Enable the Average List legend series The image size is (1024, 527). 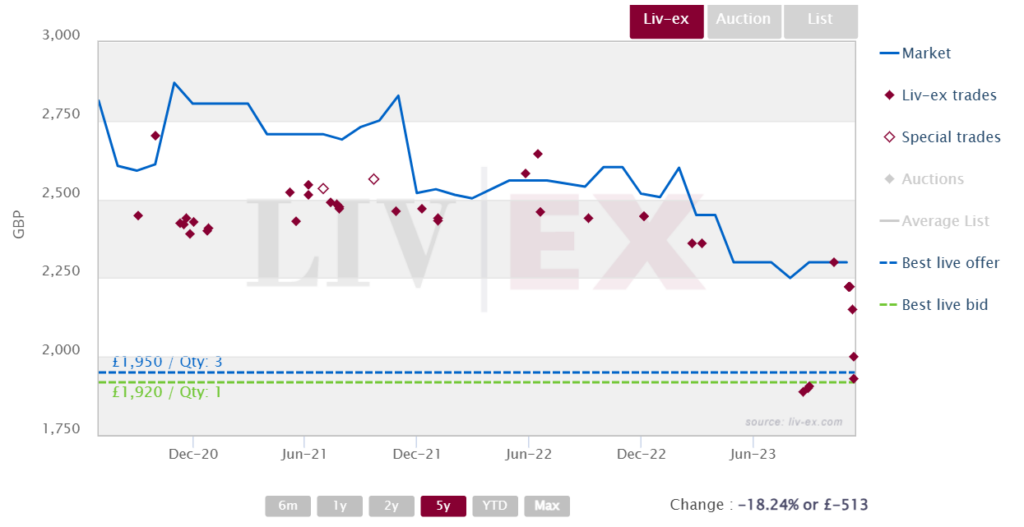[935, 221]
